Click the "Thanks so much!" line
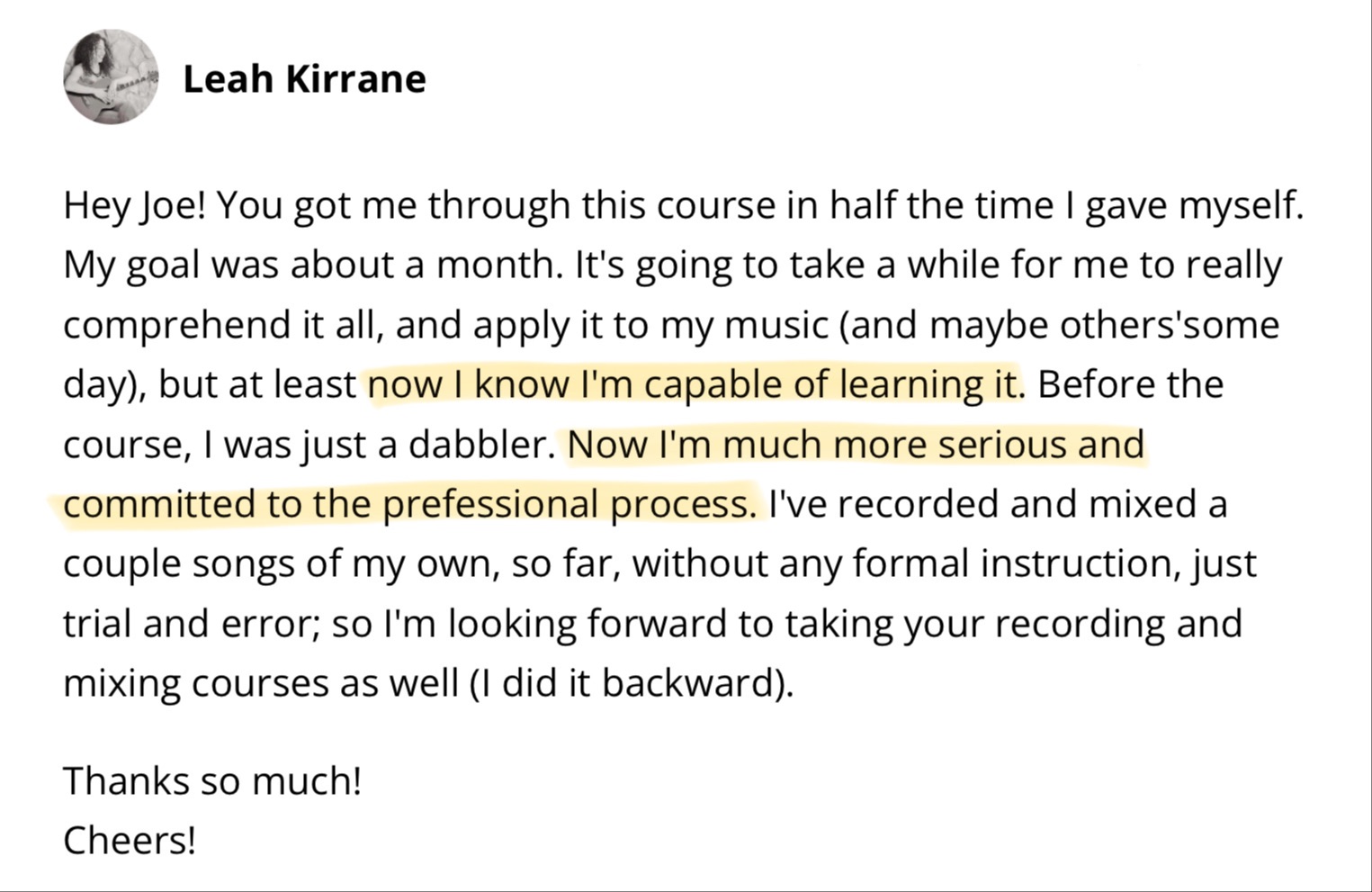1372x892 pixels. 212,780
